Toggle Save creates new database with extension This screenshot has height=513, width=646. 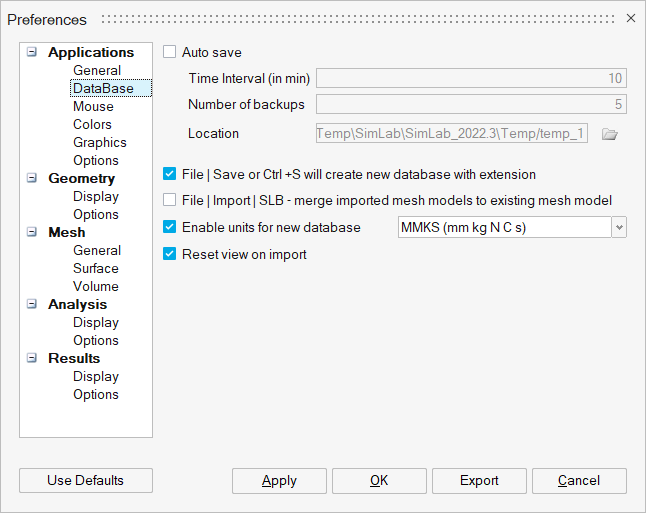[x=169, y=174]
